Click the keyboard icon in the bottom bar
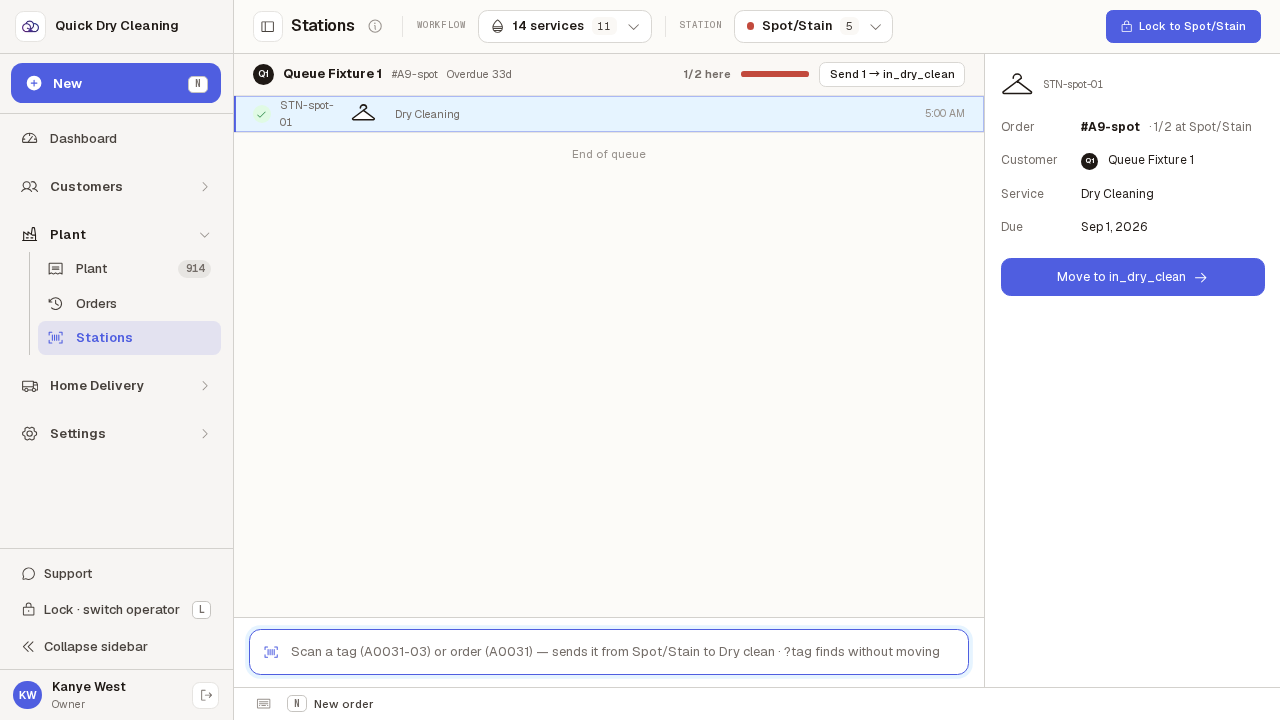 click(x=264, y=704)
